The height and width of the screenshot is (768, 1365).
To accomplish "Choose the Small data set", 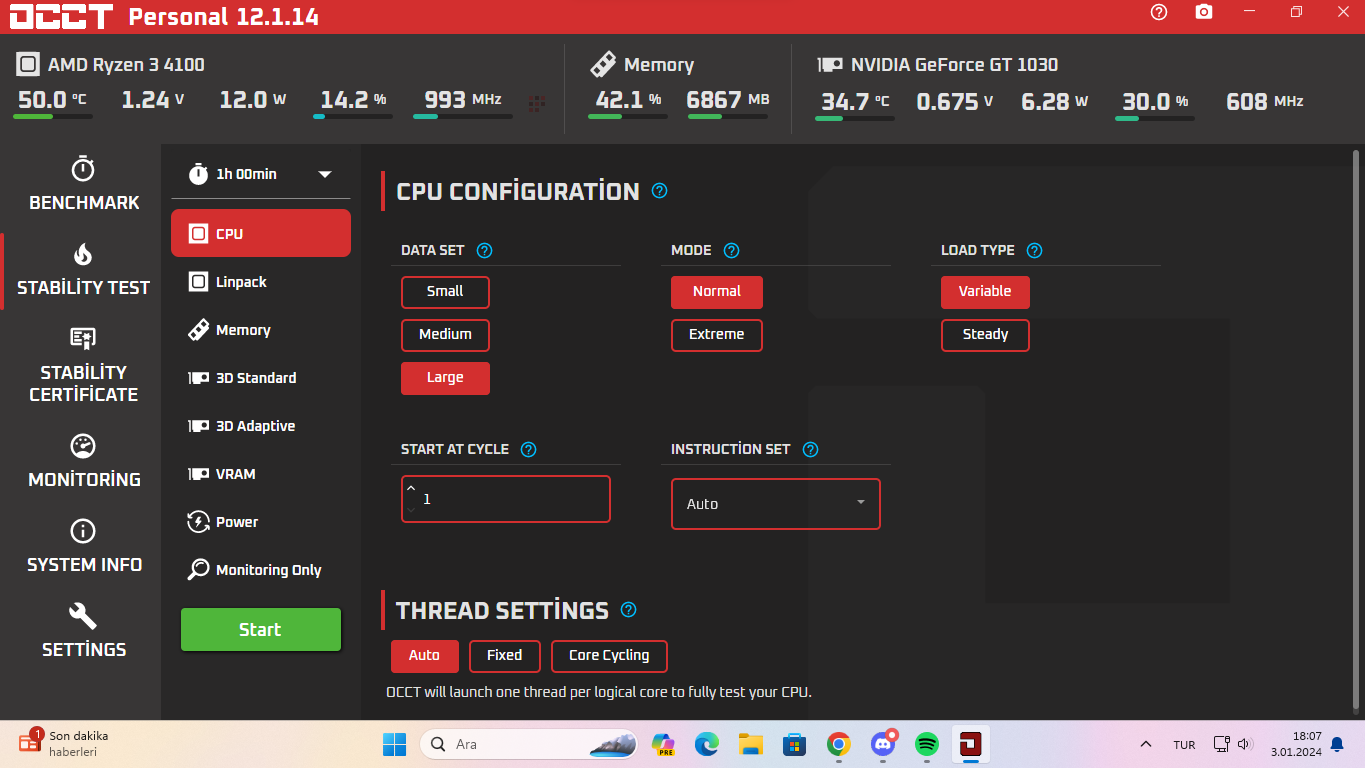I will click(x=445, y=292).
